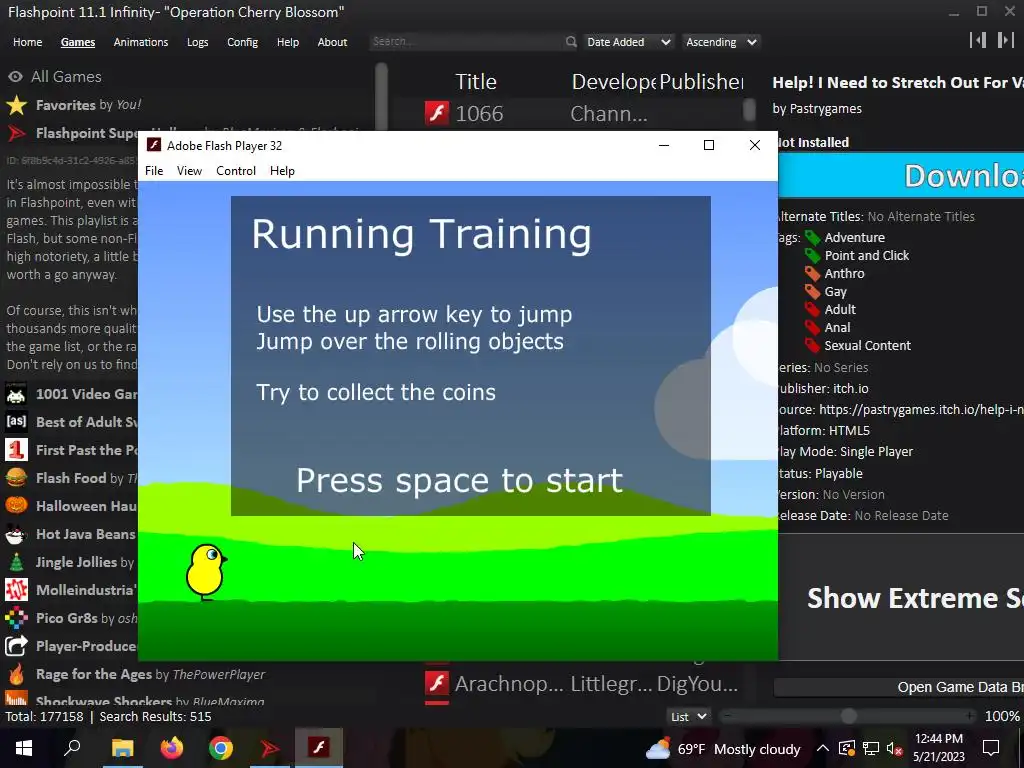The image size is (1024, 768).
Task: Select the 1066 game row
Action: (581, 114)
